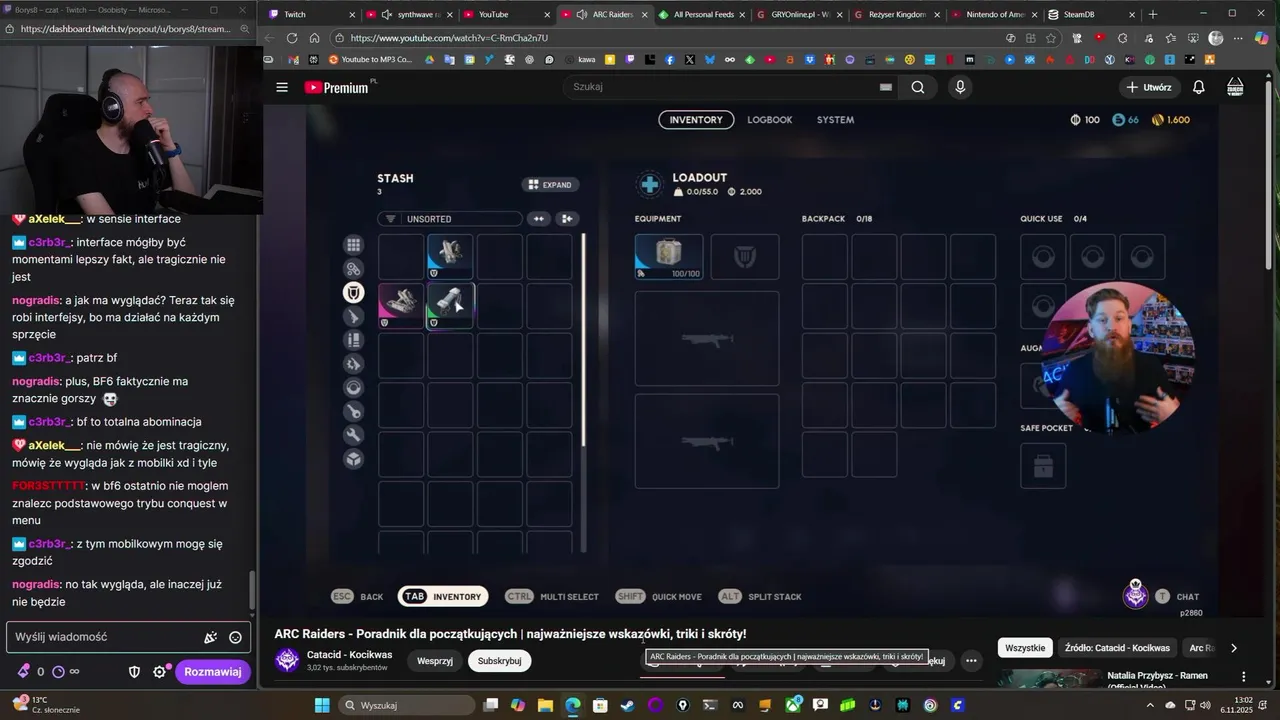The height and width of the screenshot is (720, 1280).
Task: Switch to the GRYOnline.pl browser tab
Action: point(800,14)
